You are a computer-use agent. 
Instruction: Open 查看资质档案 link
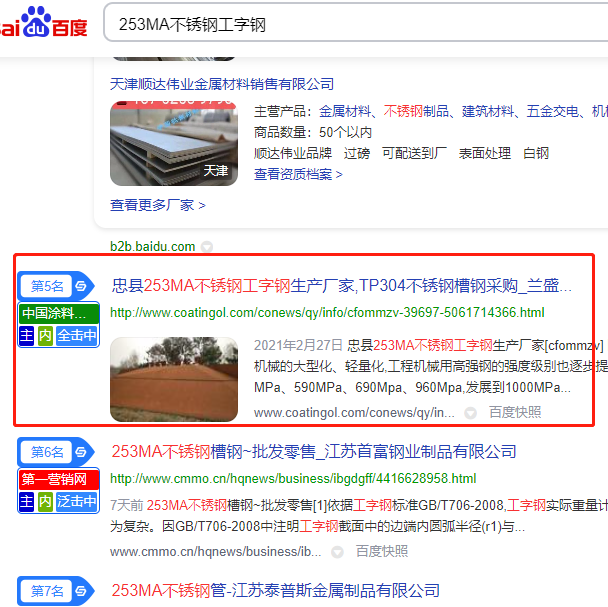[298, 174]
